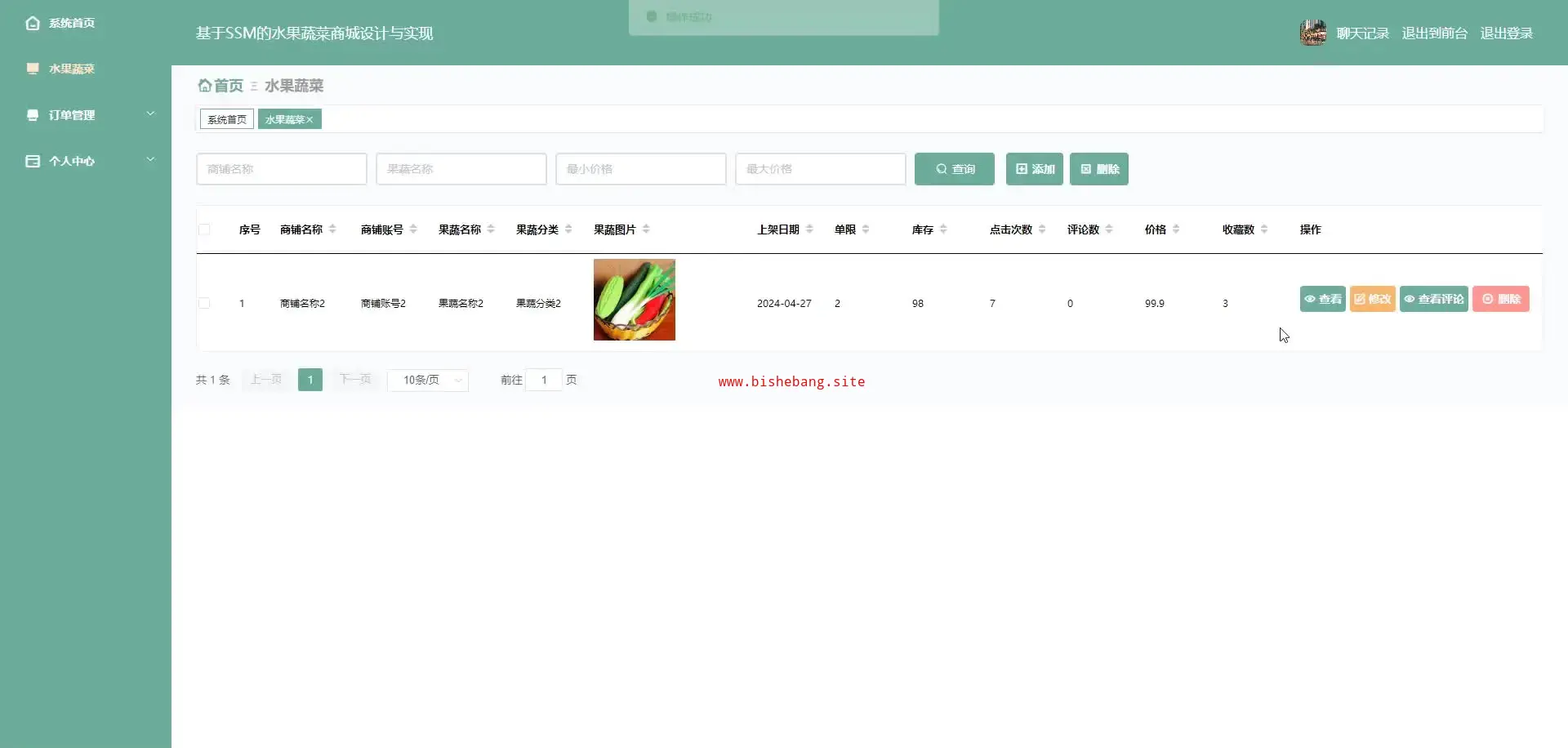Click the user avatar in the header

point(1313,33)
